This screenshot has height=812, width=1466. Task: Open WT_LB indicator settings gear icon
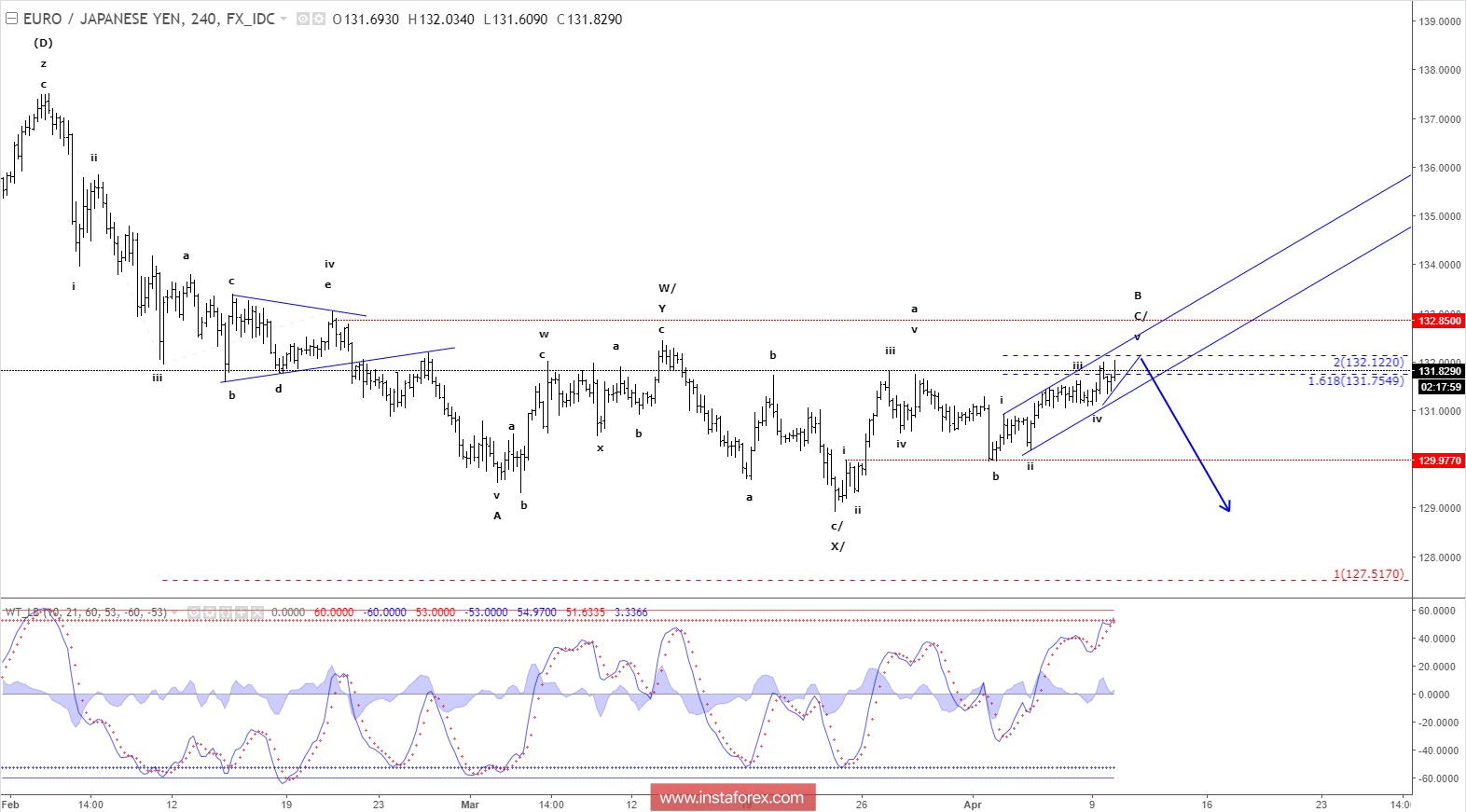pyautogui.click(x=210, y=612)
